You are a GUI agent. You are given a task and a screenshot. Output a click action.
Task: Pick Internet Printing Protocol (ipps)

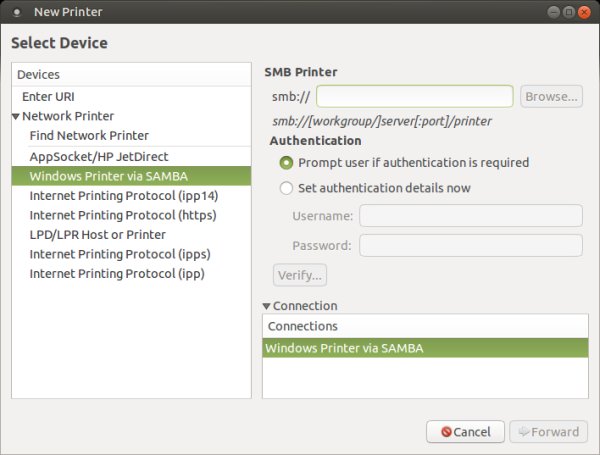click(x=131, y=254)
